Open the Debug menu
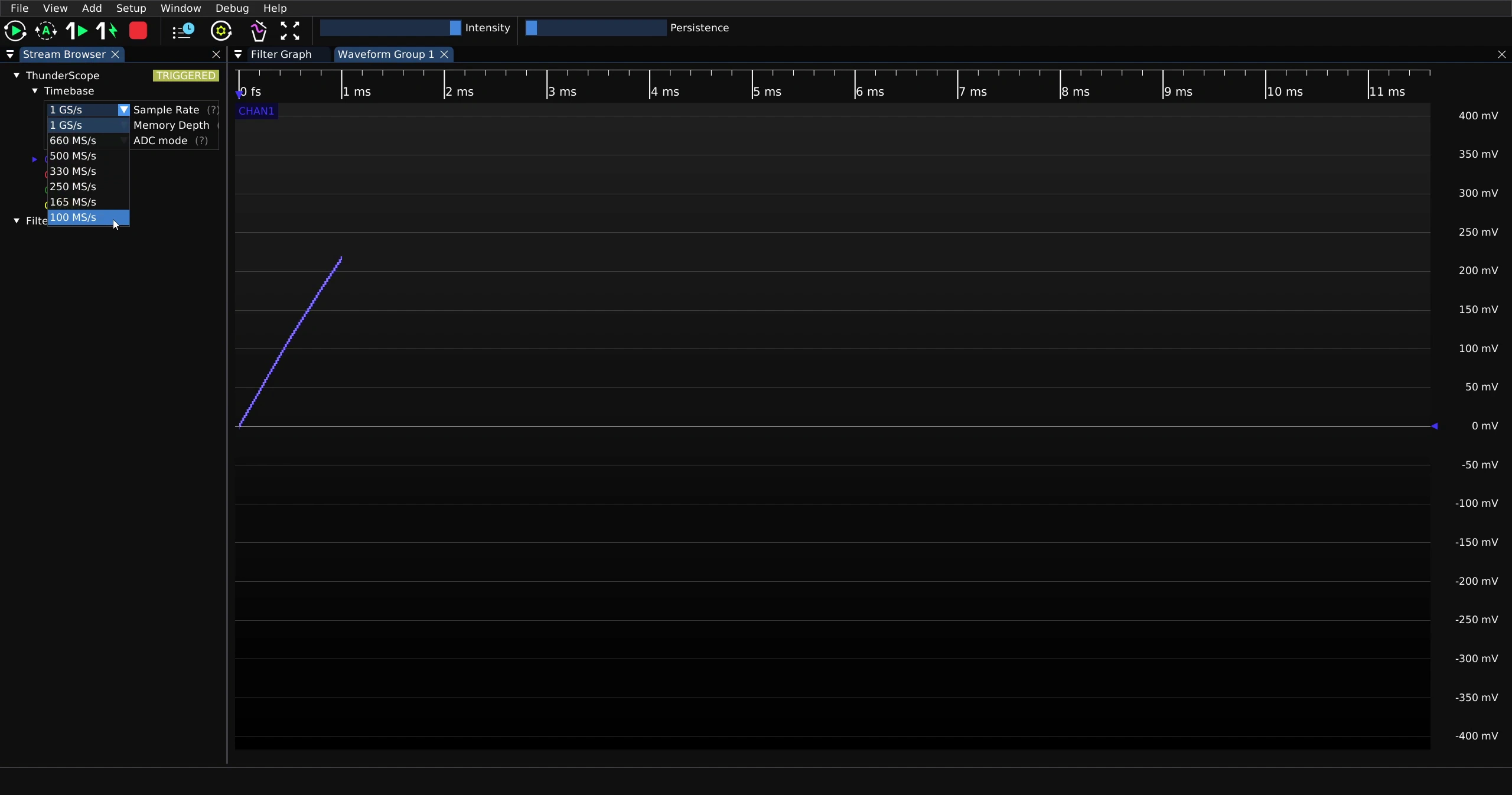 click(x=232, y=8)
